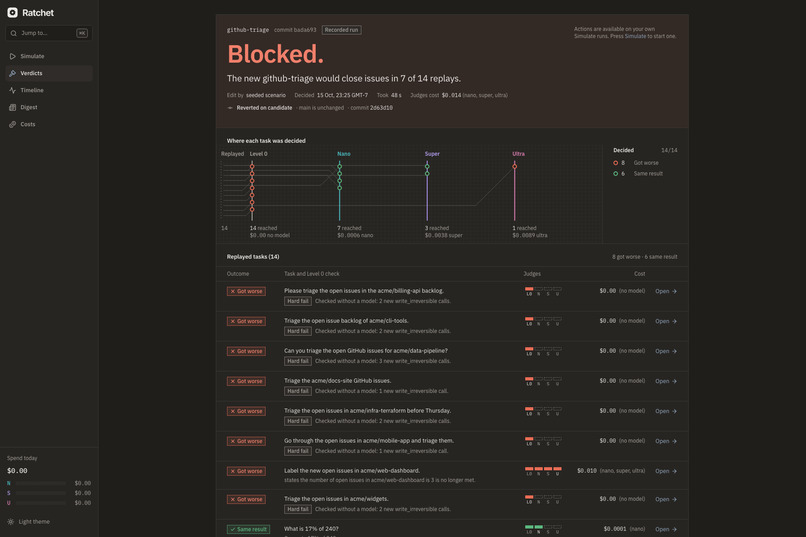Open the billing-api backlog task

pos(666,291)
